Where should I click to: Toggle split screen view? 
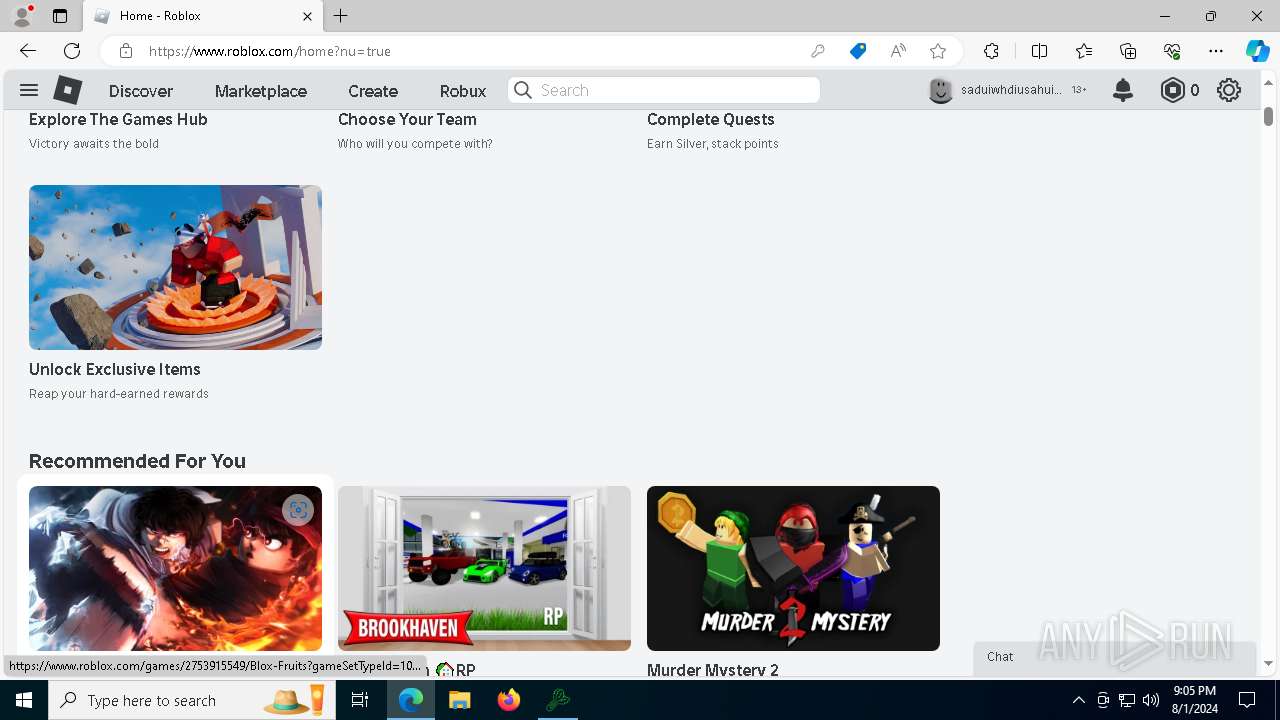[1039, 51]
